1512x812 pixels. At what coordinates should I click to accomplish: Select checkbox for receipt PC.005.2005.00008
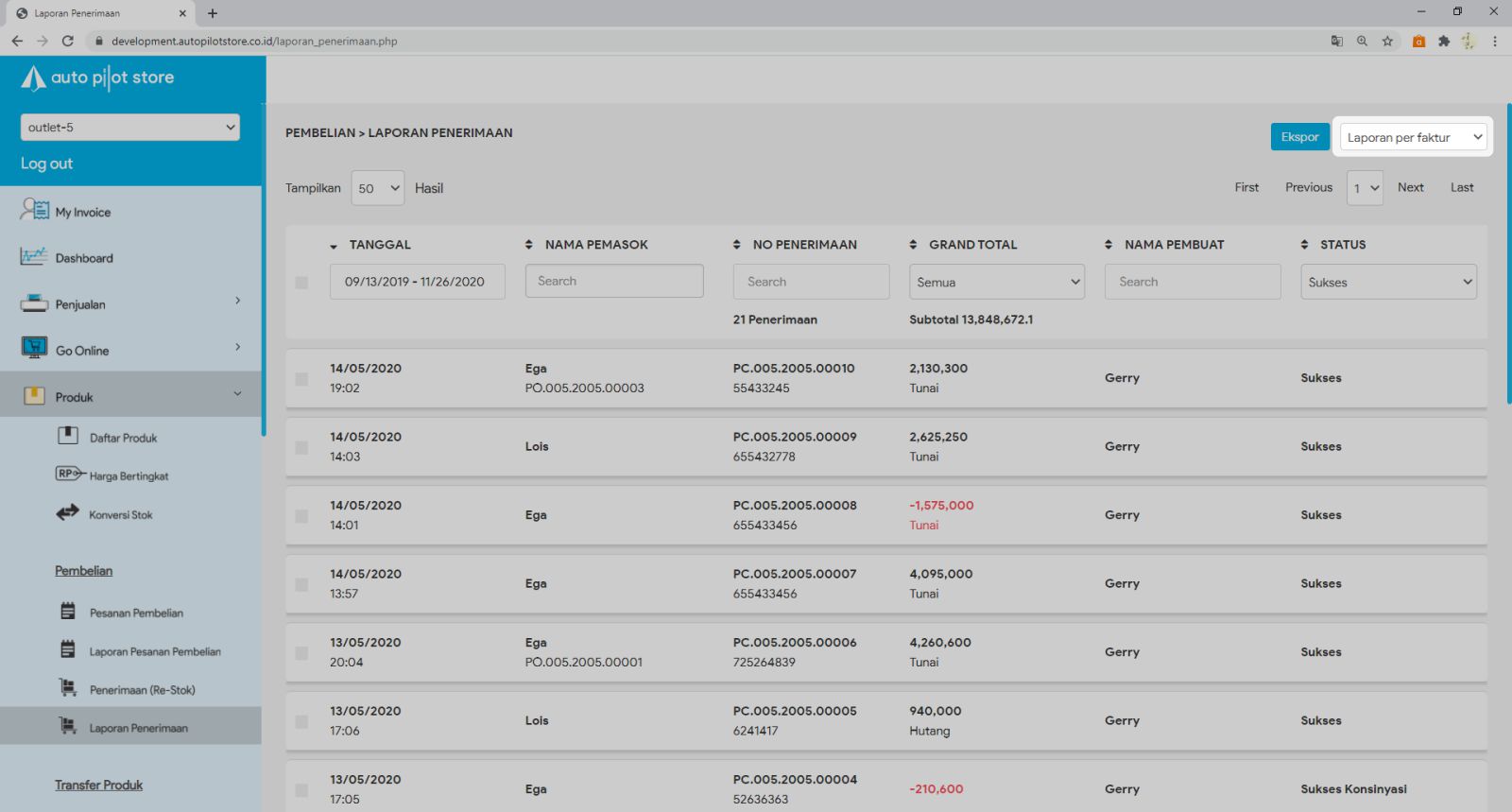click(301, 516)
